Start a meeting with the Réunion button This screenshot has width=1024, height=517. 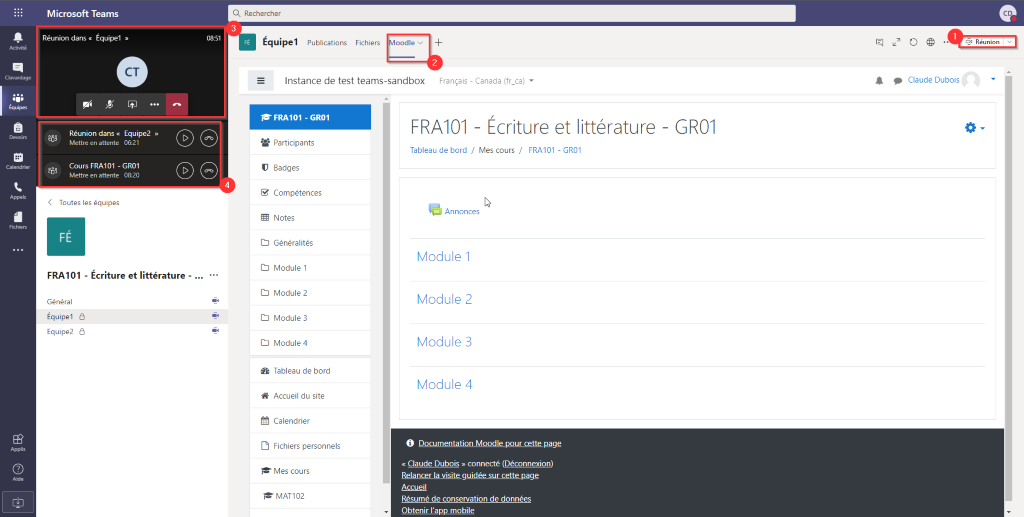click(x=982, y=42)
